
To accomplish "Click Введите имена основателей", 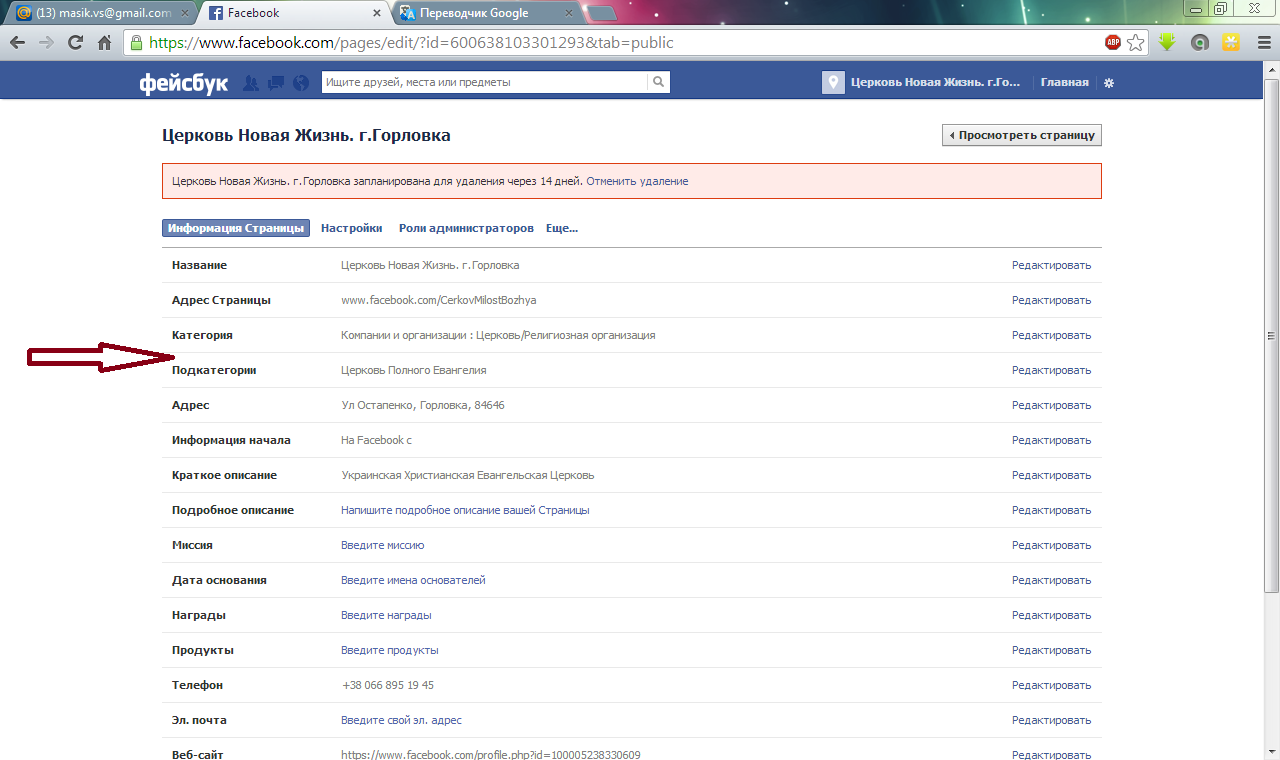I will [x=413, y=580].
